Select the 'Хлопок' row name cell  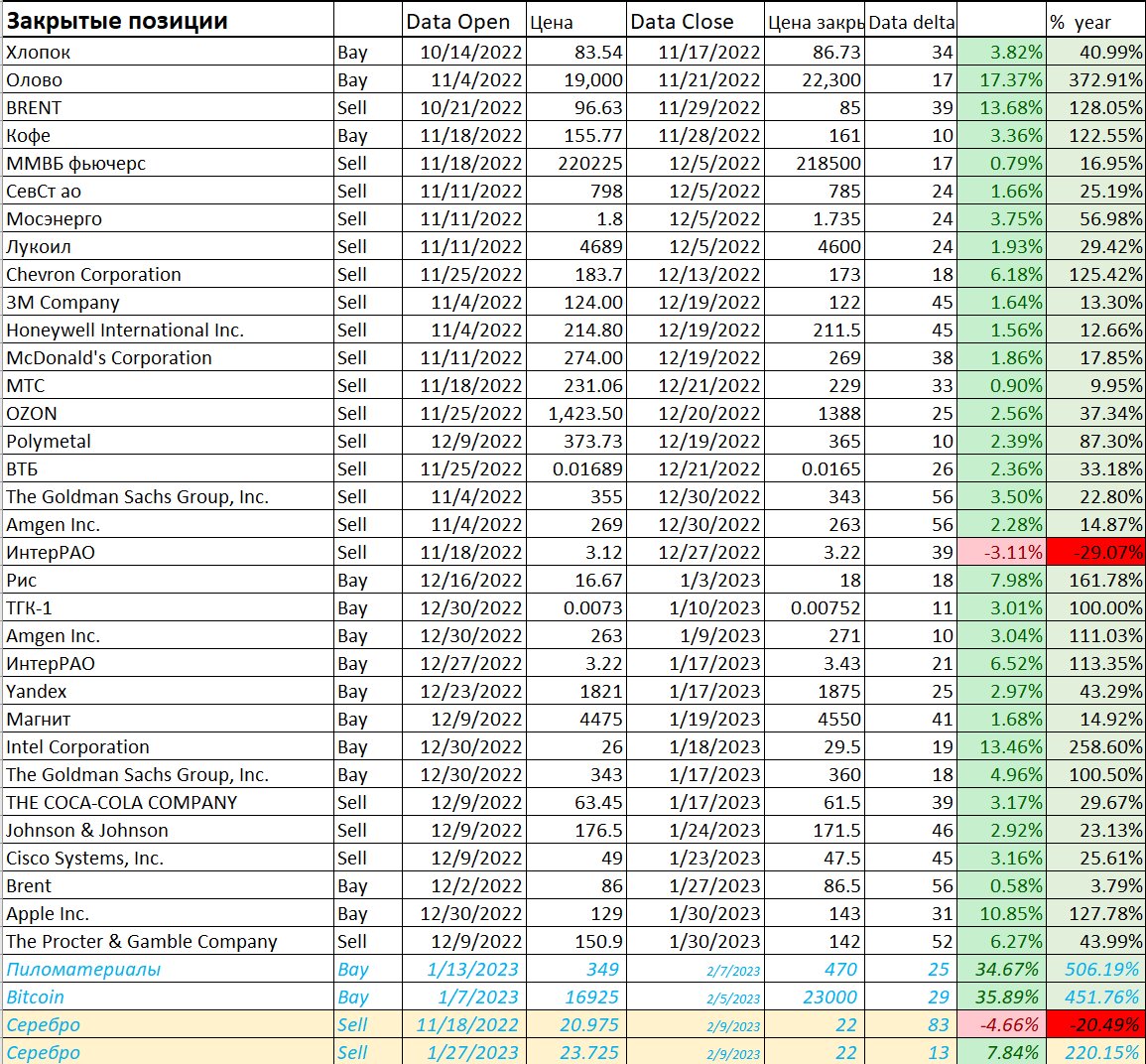pyautogui.click(x=168, y=52)
